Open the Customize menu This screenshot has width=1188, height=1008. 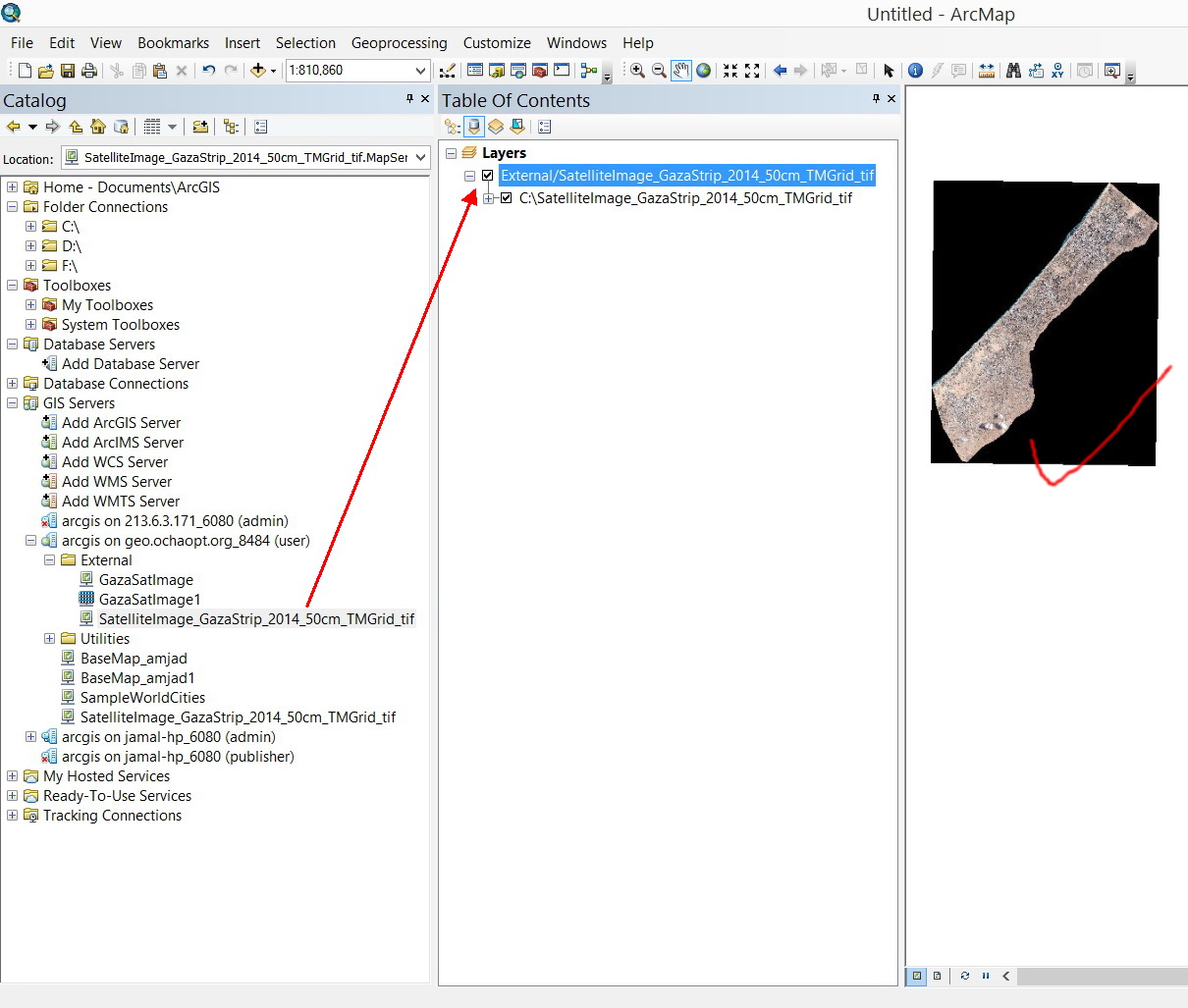(x=497, y=43)
